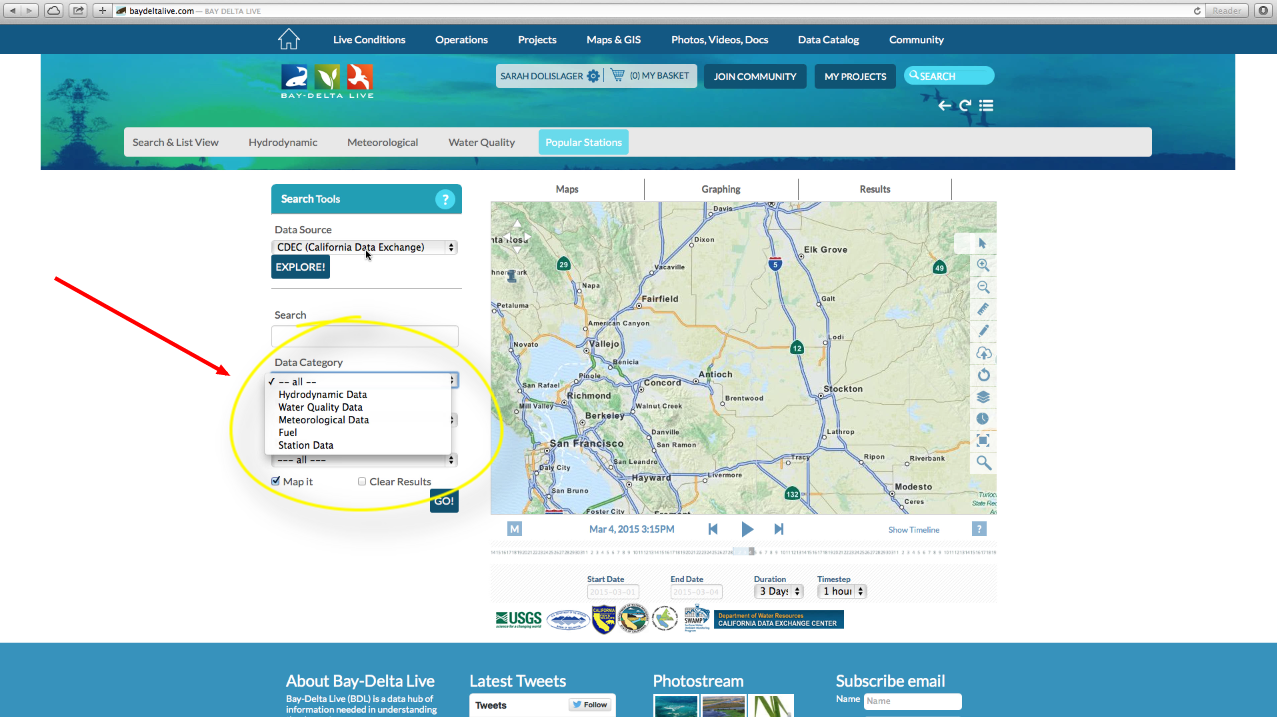Choose Station Data option
The image size is (1277, 717).
coord(358,445)
